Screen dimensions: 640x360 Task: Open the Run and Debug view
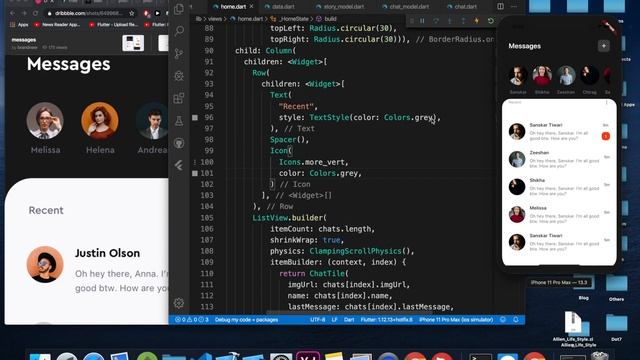coord(179,76)
